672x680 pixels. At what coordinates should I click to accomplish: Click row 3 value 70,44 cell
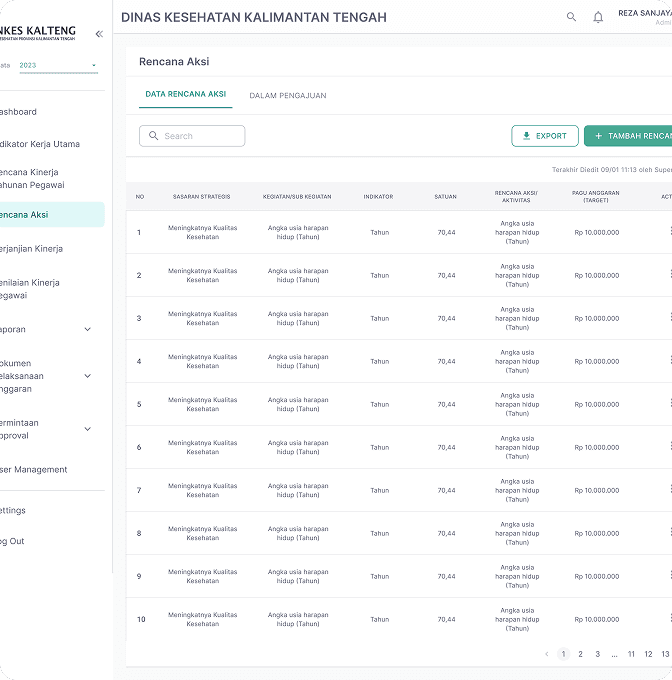[447, 319]
